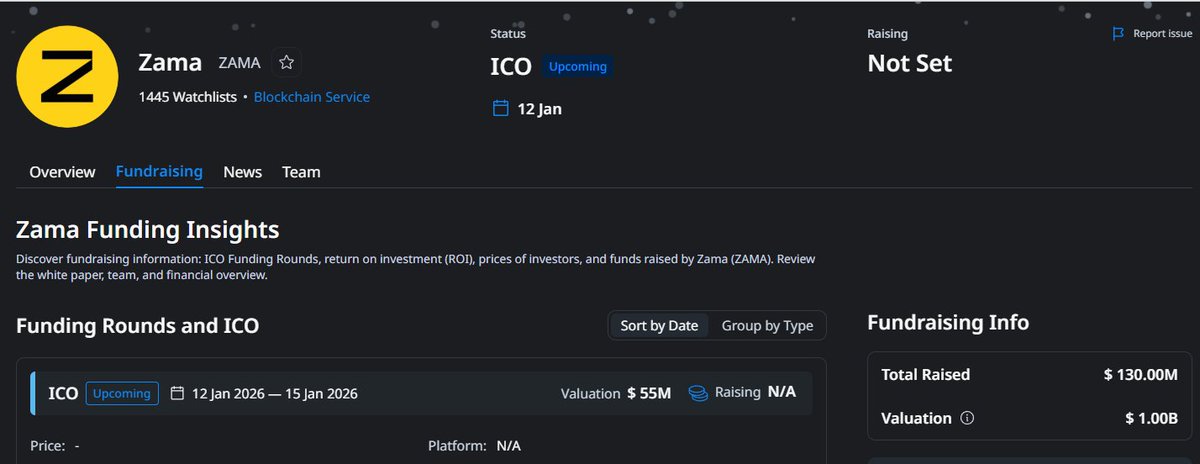The image size is (1200, 464).
Task: Click the calendar icon in ICO round row
Action: pos(177,393)
